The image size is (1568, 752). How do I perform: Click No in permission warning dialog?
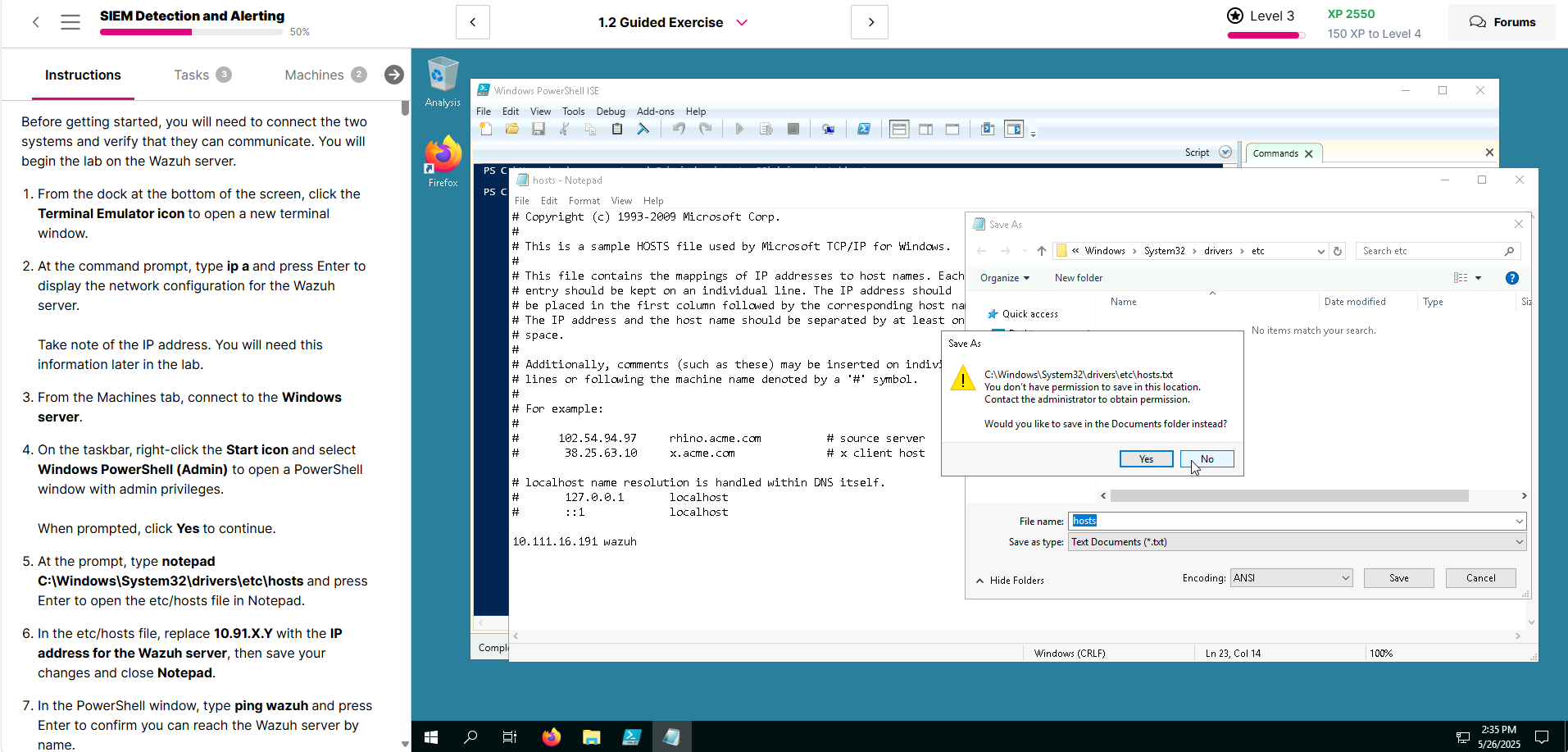pyautogui.click(x=1207, y=459)
